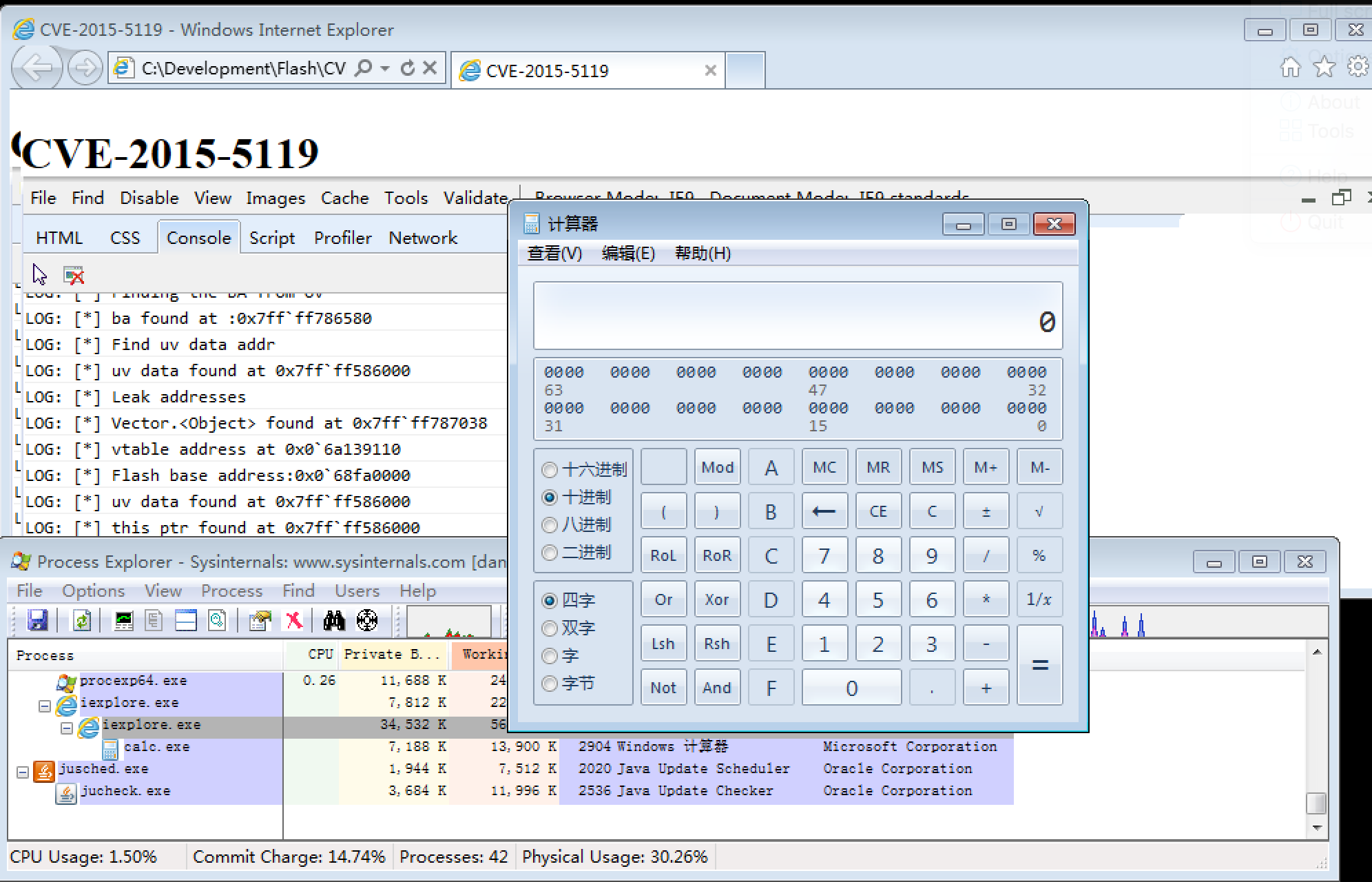The image size is (1372, 882).
Task: Switch to the Network tab in developer tools
Action: click(x=423, y=238)
